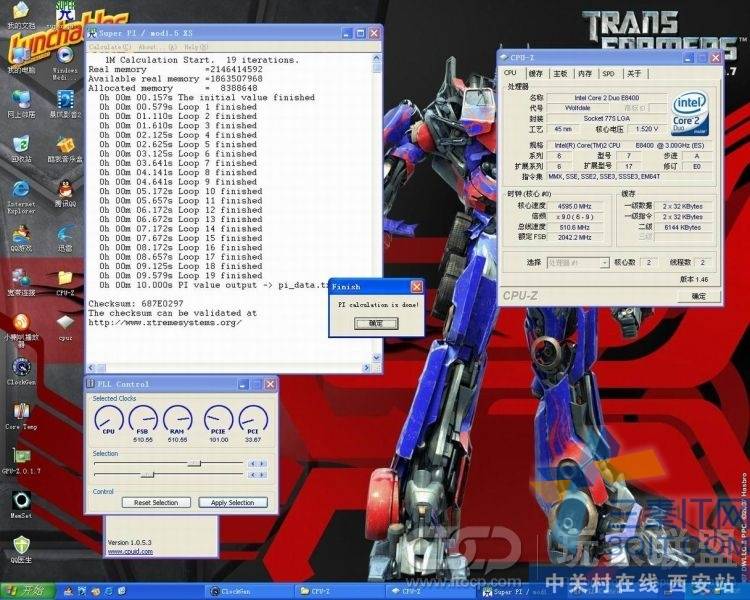Click the Super PI horizontal scrollbar left arrow
The width and height of the screenshot is (750, 600).
coord(91,367)
